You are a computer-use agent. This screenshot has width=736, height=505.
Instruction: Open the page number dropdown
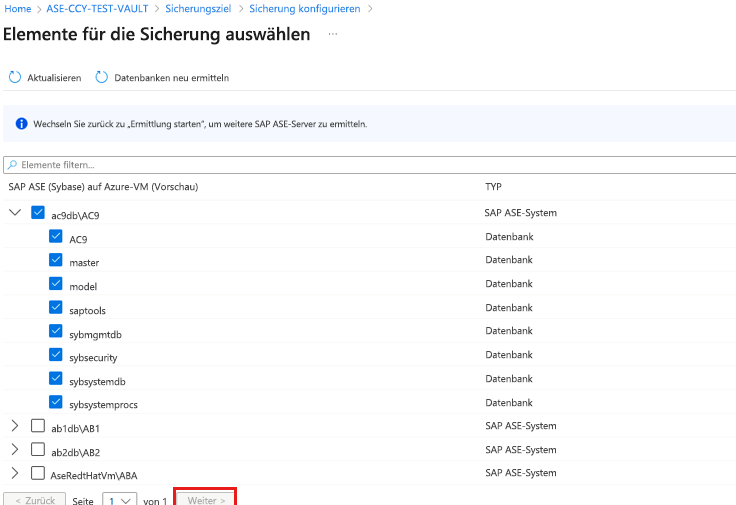[x=119, y=499]
